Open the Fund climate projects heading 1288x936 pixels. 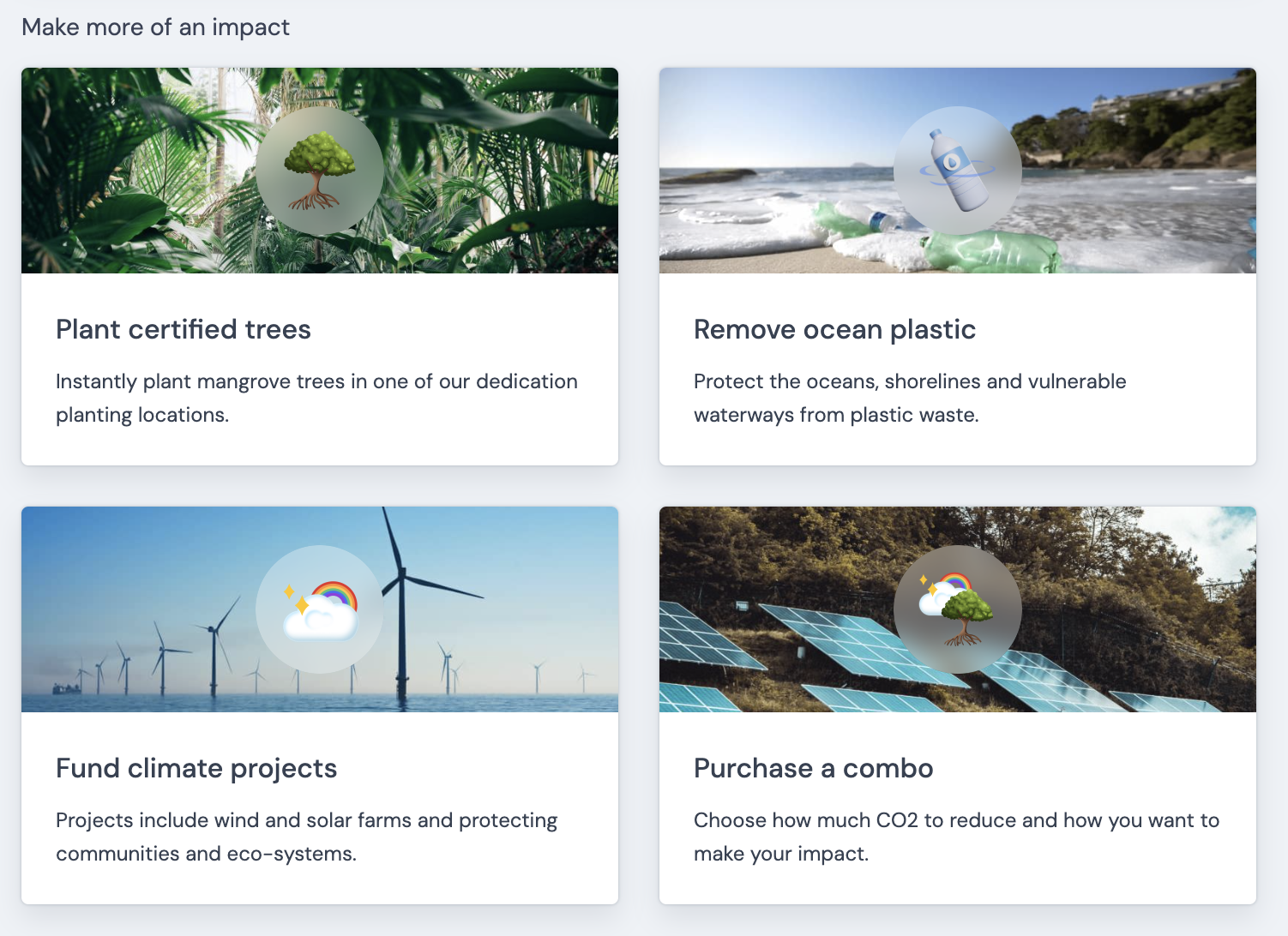(196, 768)
